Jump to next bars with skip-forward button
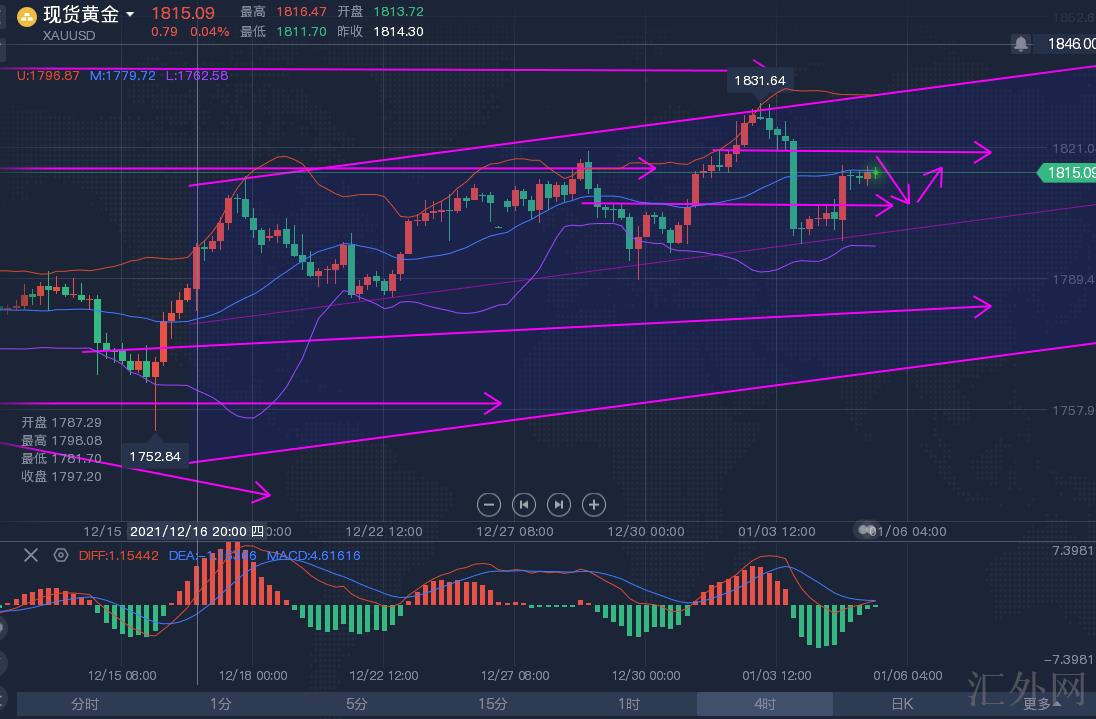1096x719 pixels. [x=558, y=504]
